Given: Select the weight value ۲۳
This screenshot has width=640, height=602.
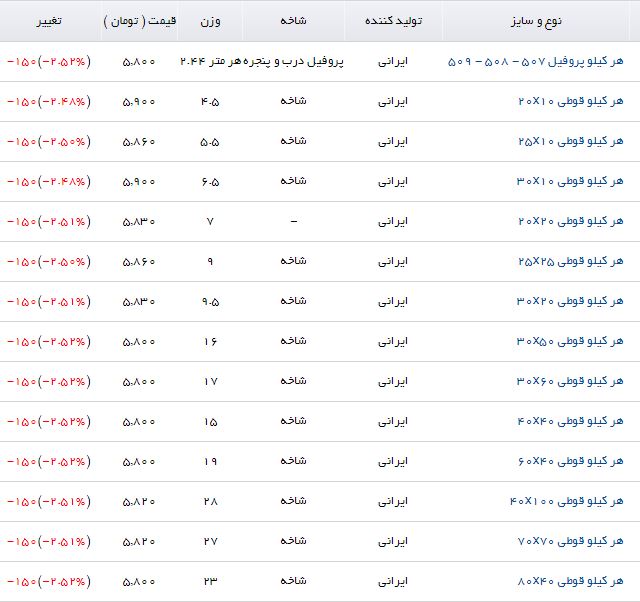Looking at the screenshot, I should pos(210,582).
